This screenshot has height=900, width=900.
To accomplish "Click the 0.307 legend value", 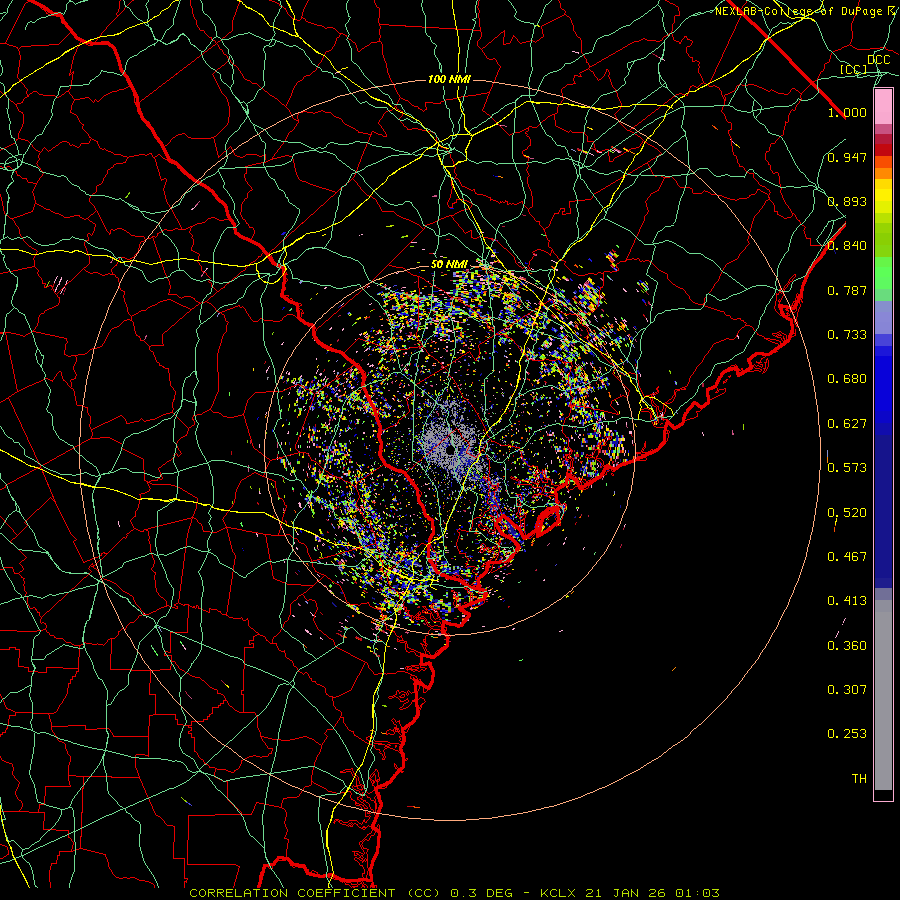I will tap(847, 690).
